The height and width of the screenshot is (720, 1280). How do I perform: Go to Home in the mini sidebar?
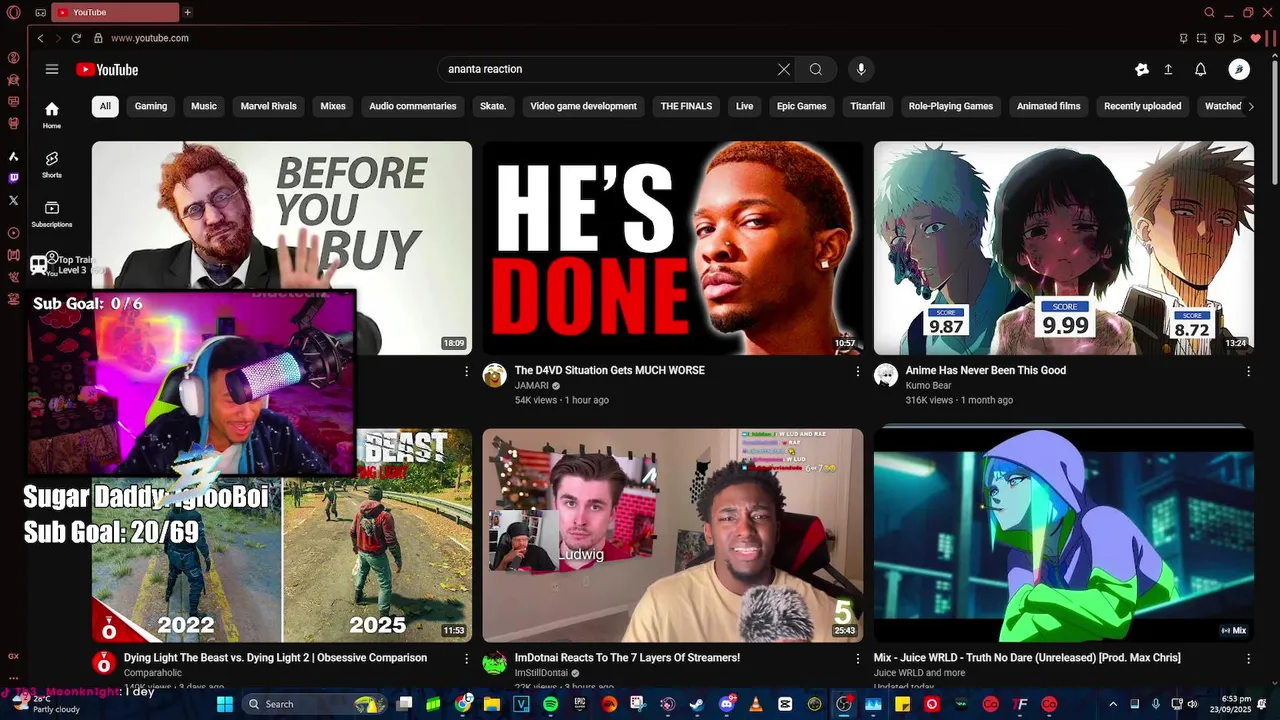click(x=52, y=115)
